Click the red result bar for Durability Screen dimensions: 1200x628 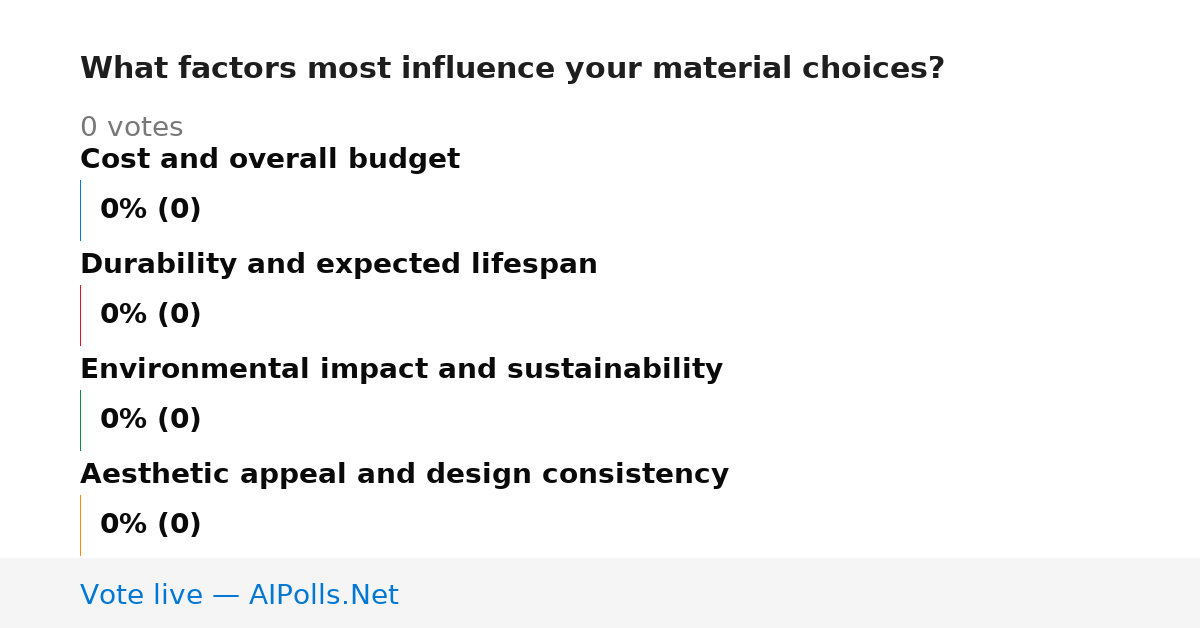coord(80,315)
